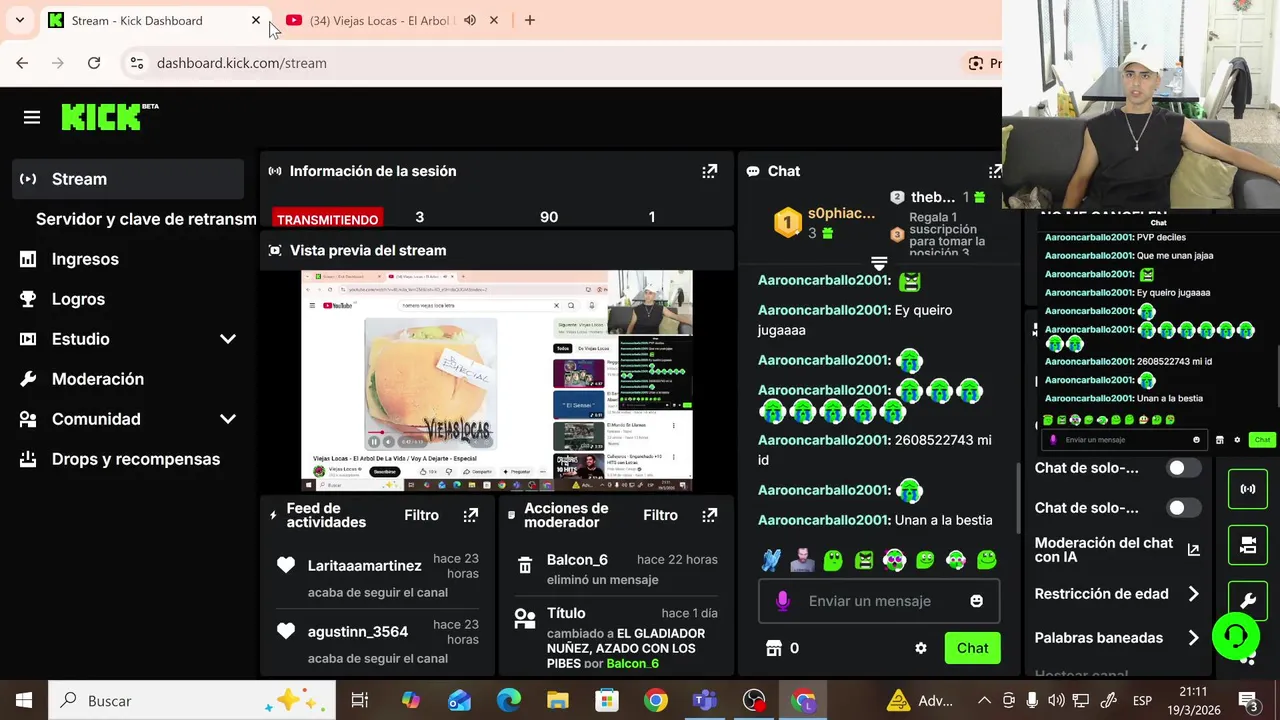Pop out the Acciones de moderador panel
1280x720 pixels.
click(710, 515)
